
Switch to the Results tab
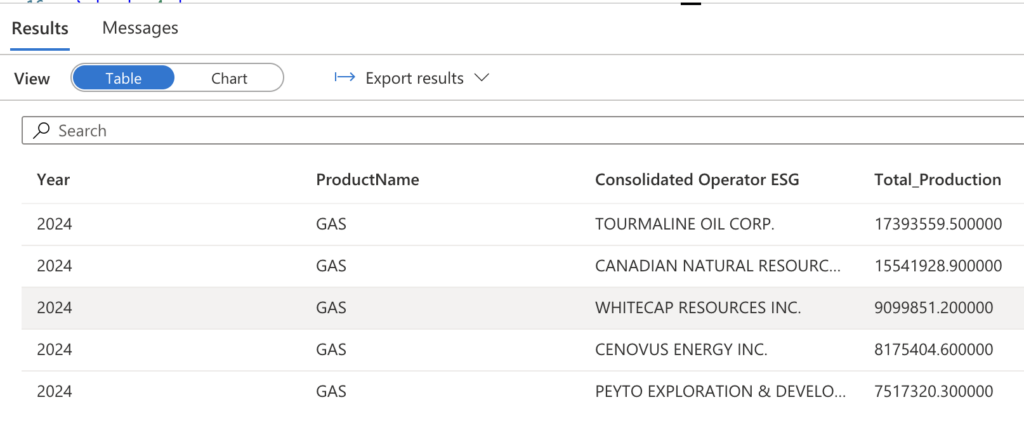[40, 28]
